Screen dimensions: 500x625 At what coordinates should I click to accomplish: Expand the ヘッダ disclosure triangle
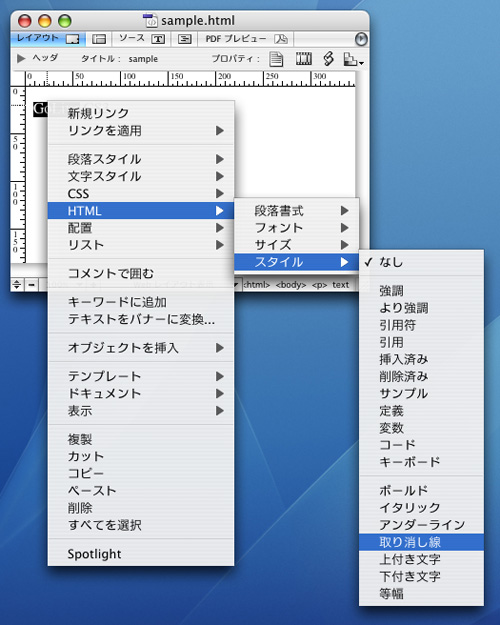[21, 59]
